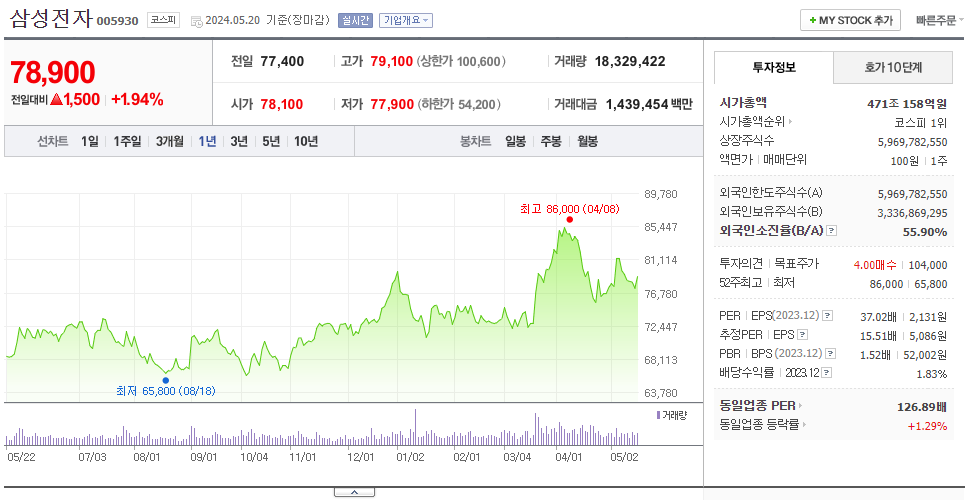Click 외국인소진율 value 55.90%
968x500 pixels.
point(926,231)
